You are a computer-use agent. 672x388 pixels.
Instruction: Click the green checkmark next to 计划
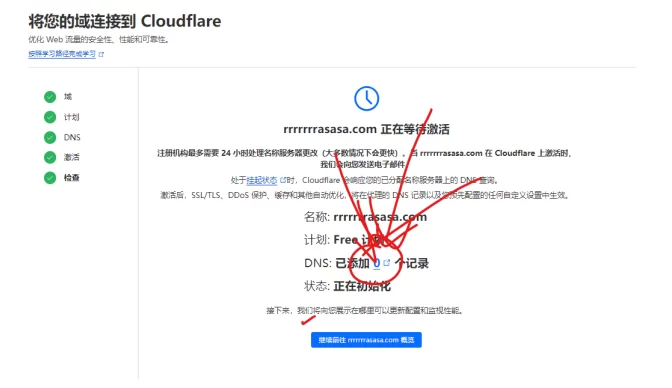(x=50, y=117)
